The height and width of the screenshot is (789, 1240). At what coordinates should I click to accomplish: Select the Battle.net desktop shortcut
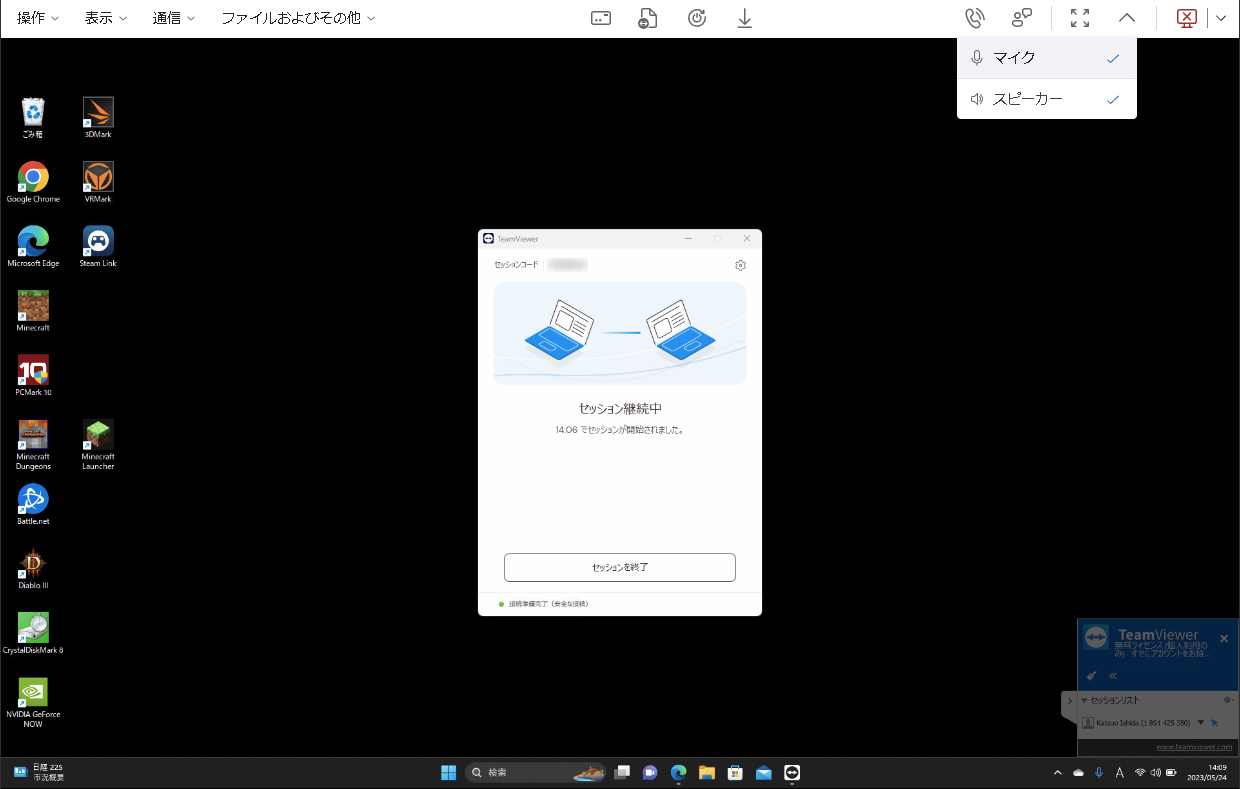pos(33,505)
